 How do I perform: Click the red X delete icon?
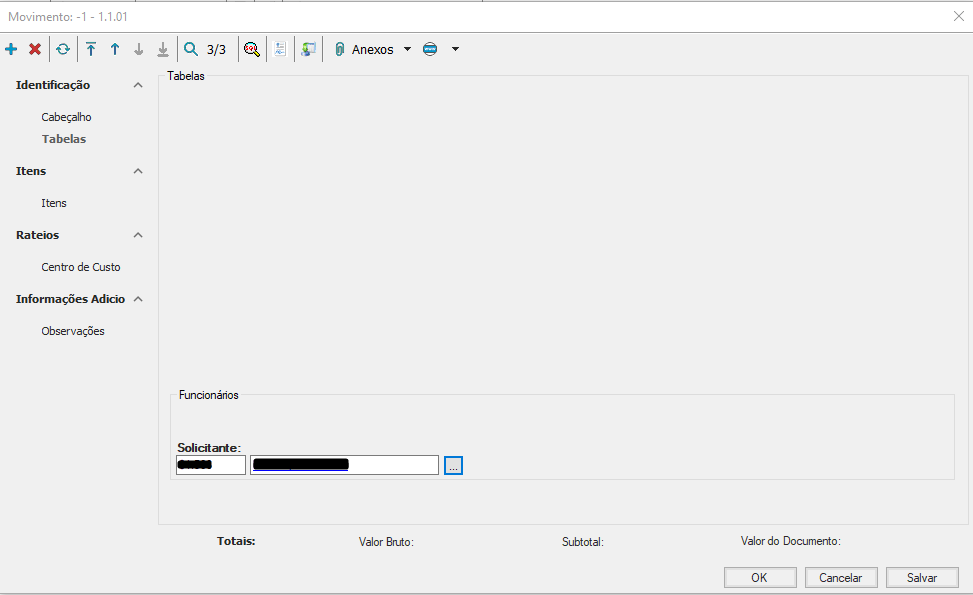[35, 49]
